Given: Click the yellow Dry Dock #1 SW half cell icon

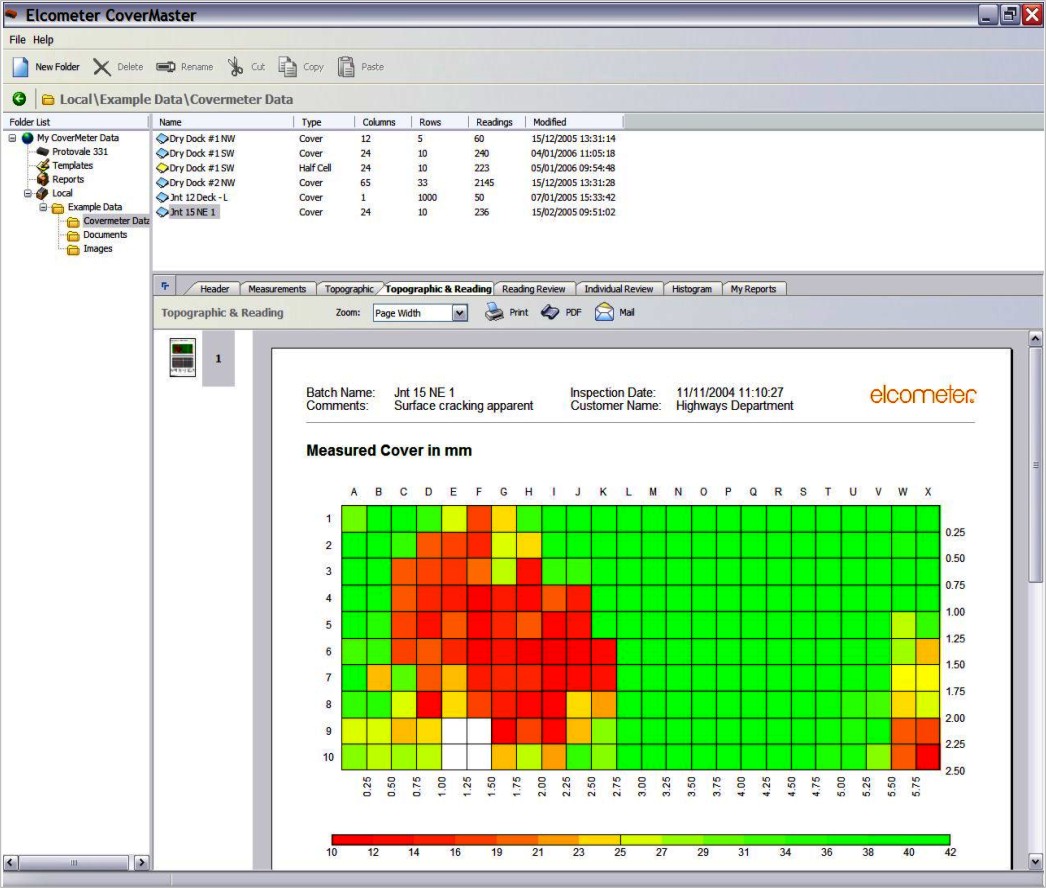Looking at the screenshot, I should (x=162, y=168).
